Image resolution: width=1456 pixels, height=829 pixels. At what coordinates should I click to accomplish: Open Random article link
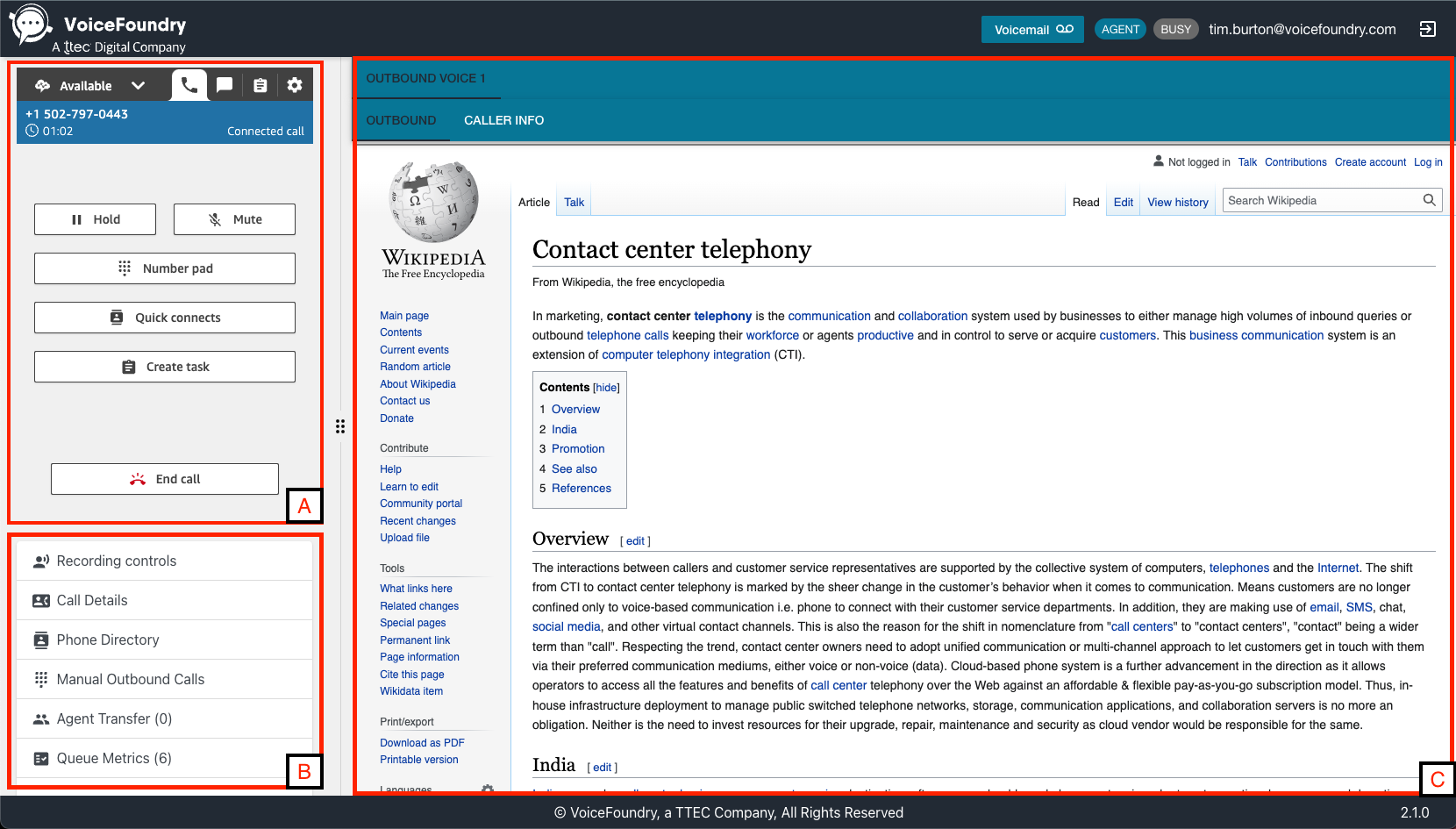tap(415, 367)
